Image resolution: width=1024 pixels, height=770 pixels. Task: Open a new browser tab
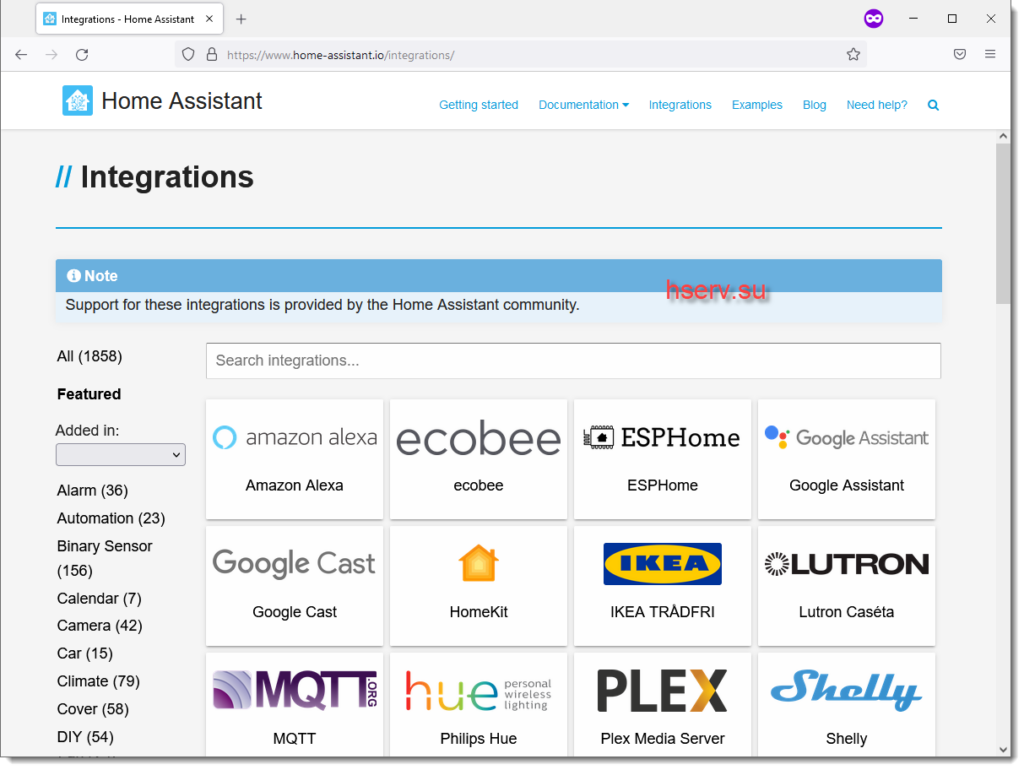241,19
